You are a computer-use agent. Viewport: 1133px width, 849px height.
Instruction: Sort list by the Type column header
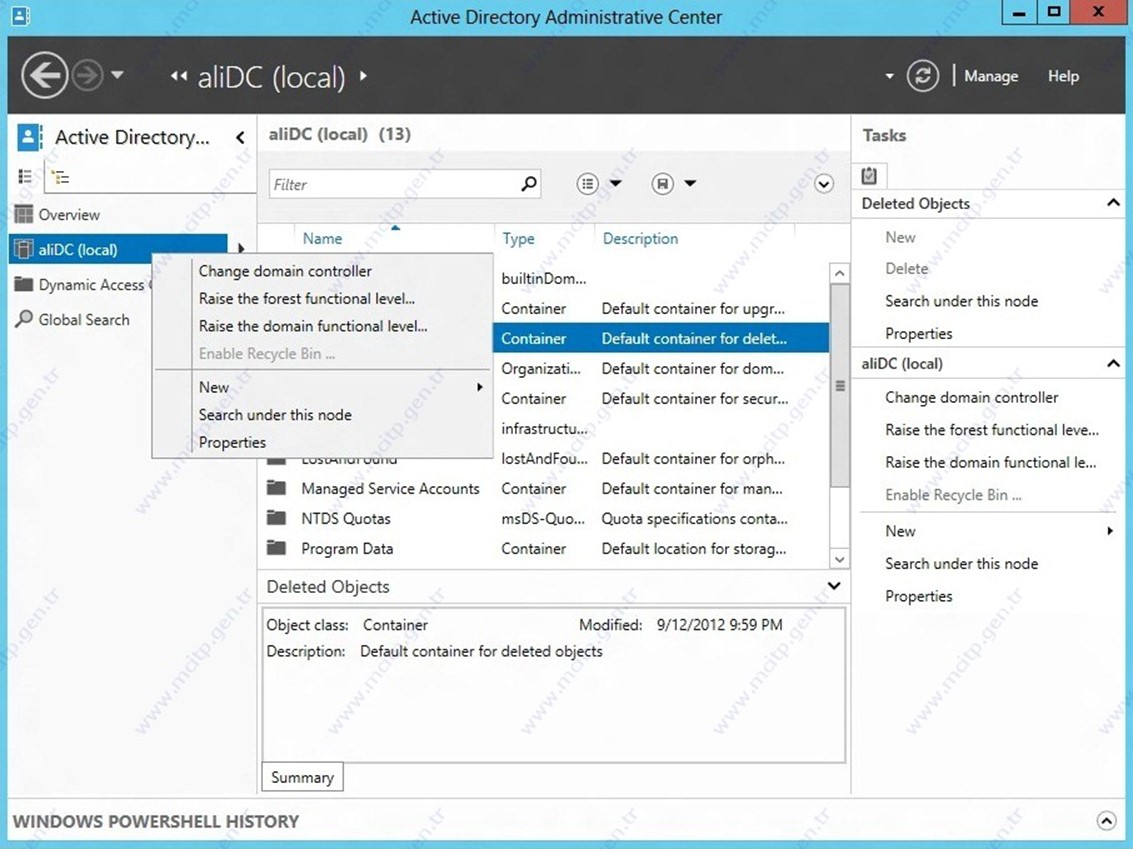click(x=518, y=238)
